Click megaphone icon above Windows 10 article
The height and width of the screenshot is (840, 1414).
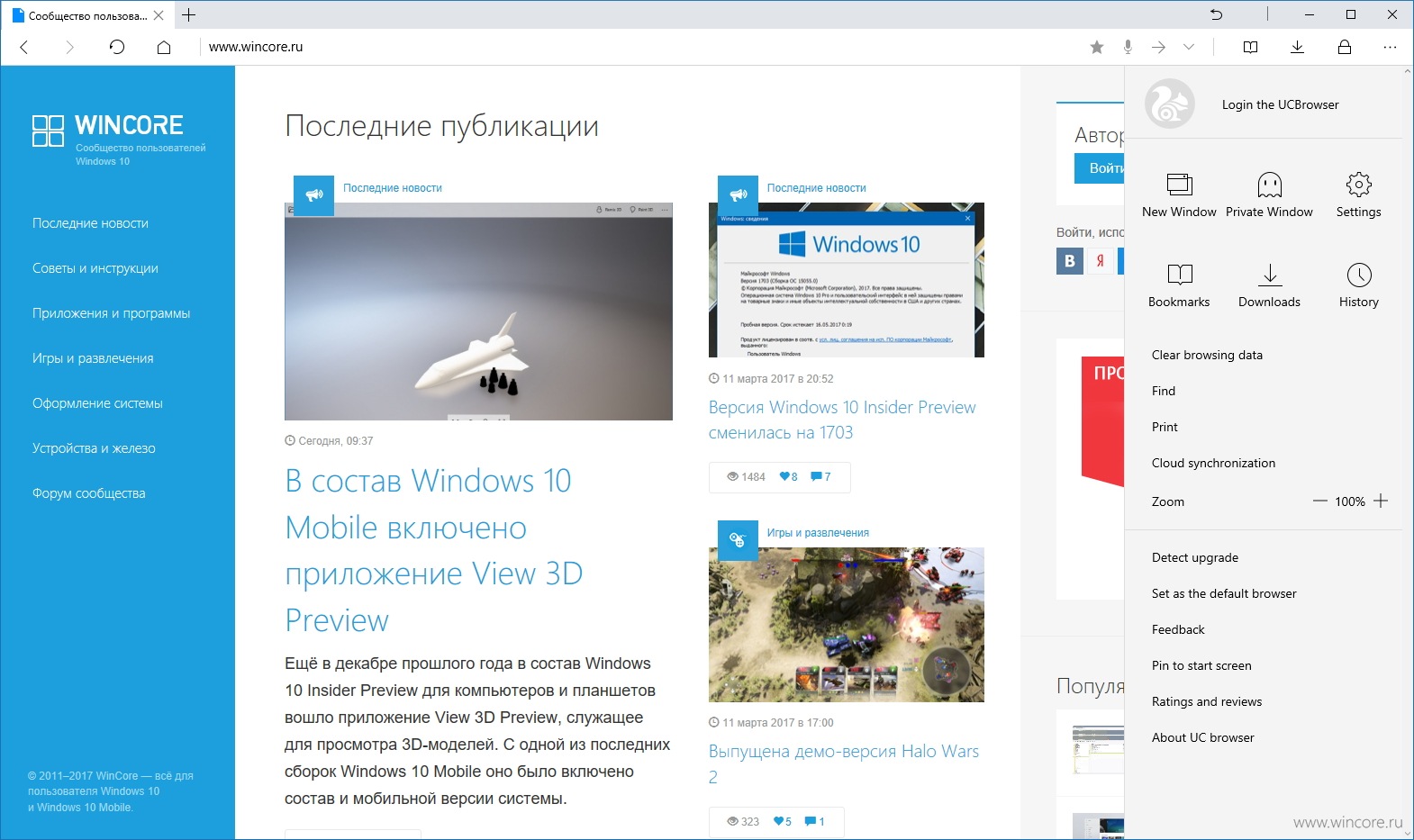click(x=738, y=195)
